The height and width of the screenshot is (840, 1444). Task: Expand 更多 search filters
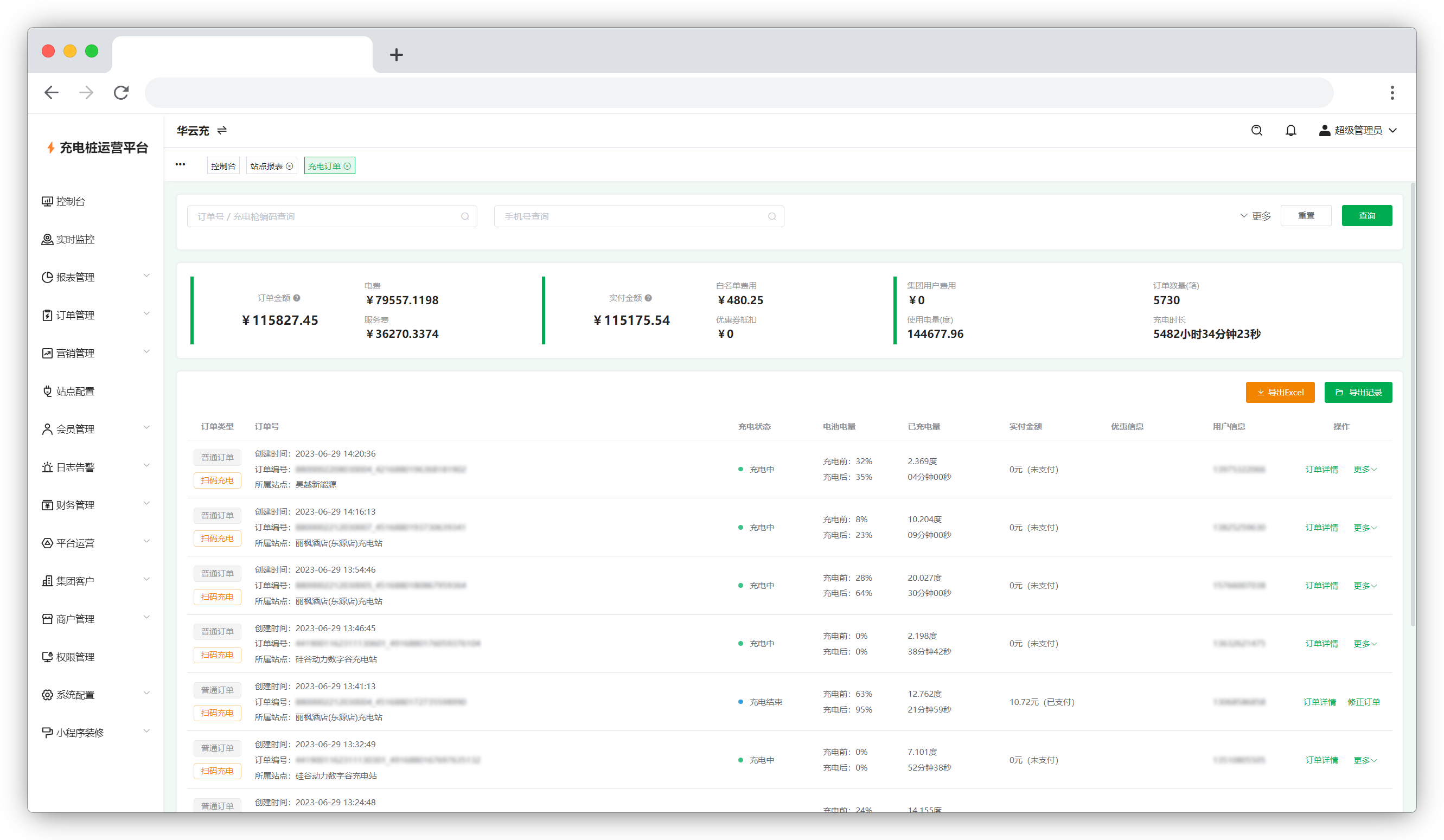pos(1255,216)
